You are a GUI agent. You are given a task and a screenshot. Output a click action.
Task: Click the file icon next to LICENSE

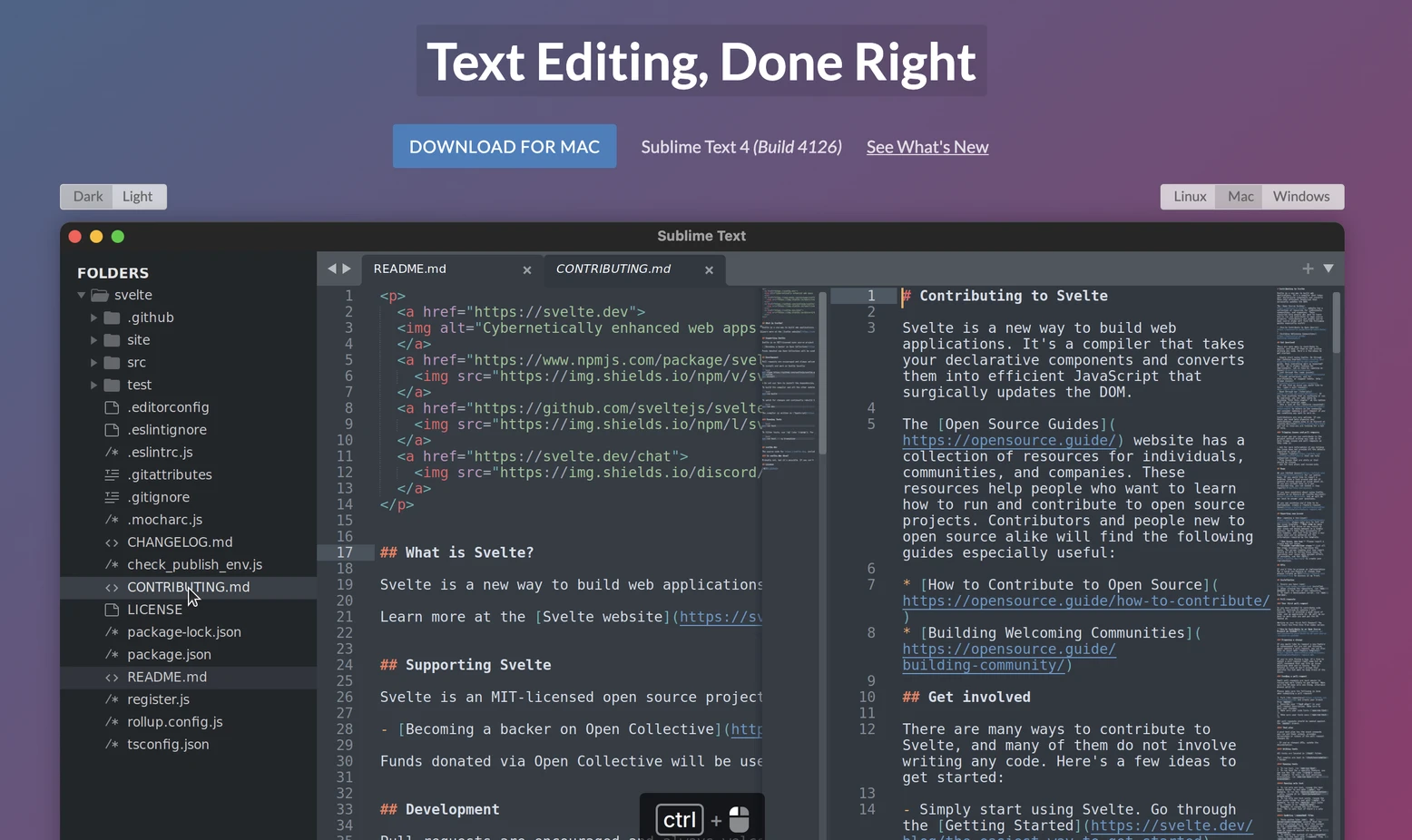[112, 610]
